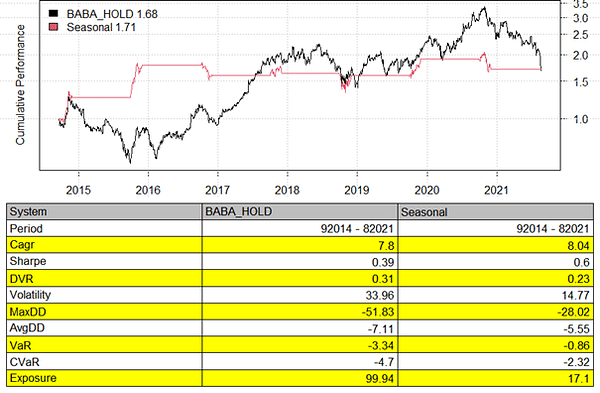
Task: Select the CVaR row label
Action: point(24,362)
